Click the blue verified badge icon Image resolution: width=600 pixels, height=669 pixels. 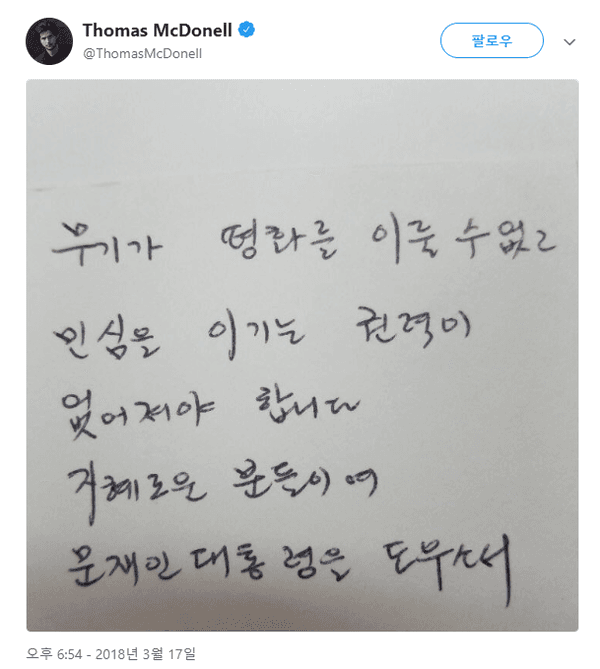coord(246,30)
